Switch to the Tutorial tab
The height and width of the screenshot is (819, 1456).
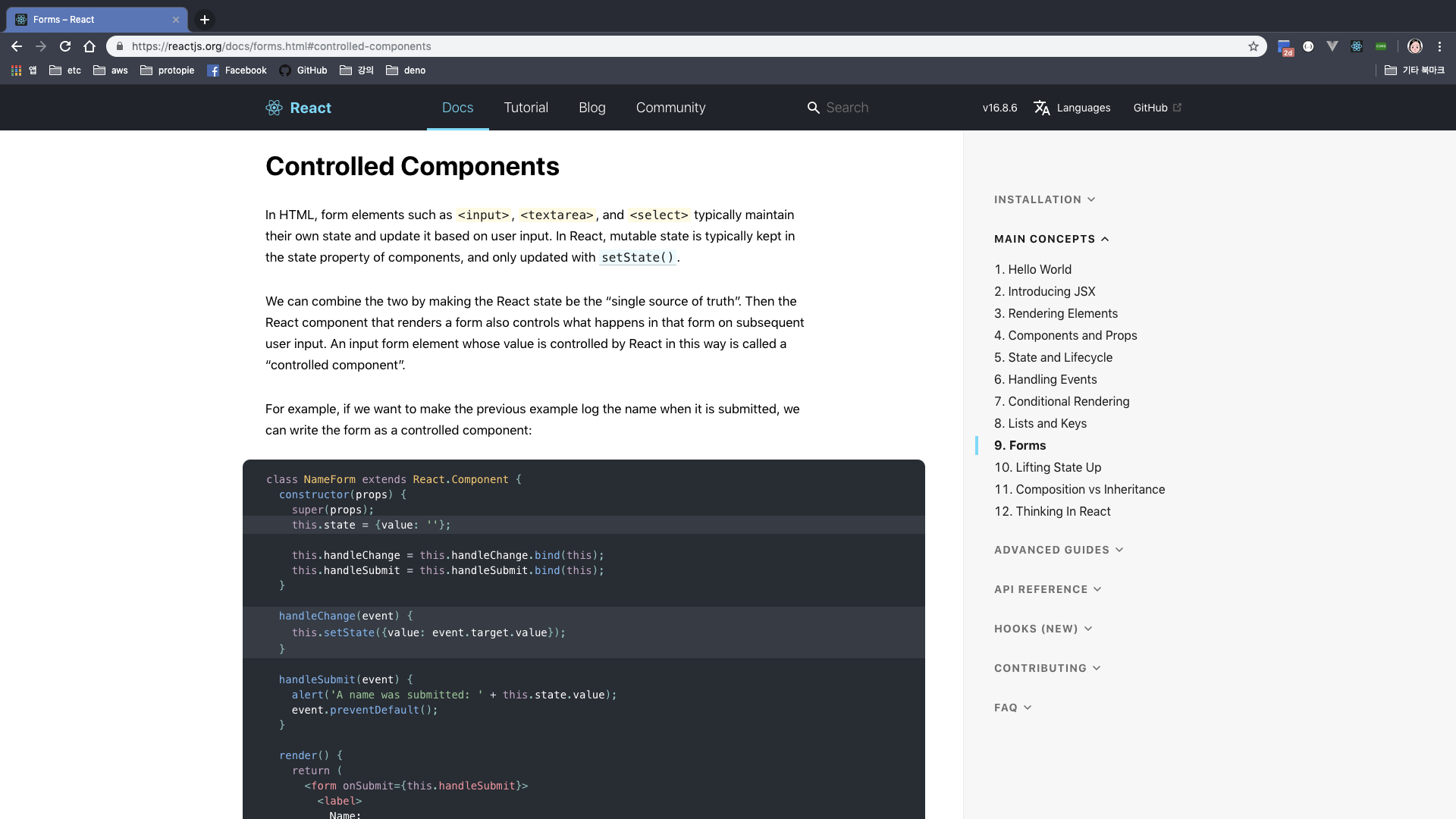[x=526, y=108]
